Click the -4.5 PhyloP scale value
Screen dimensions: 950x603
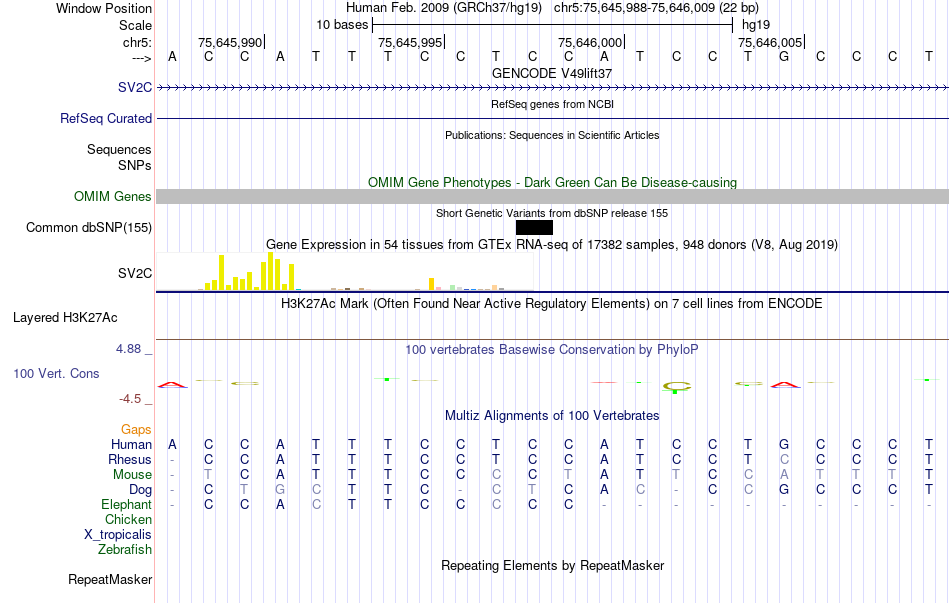click(130, 399)
